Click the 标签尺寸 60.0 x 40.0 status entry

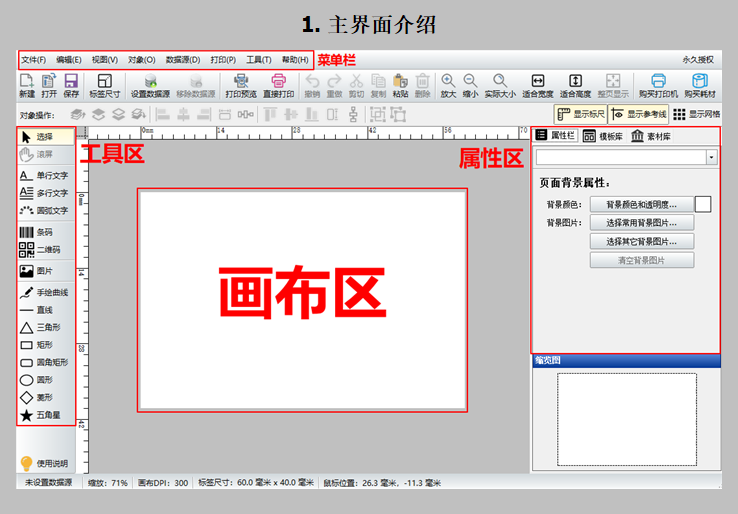256,483
